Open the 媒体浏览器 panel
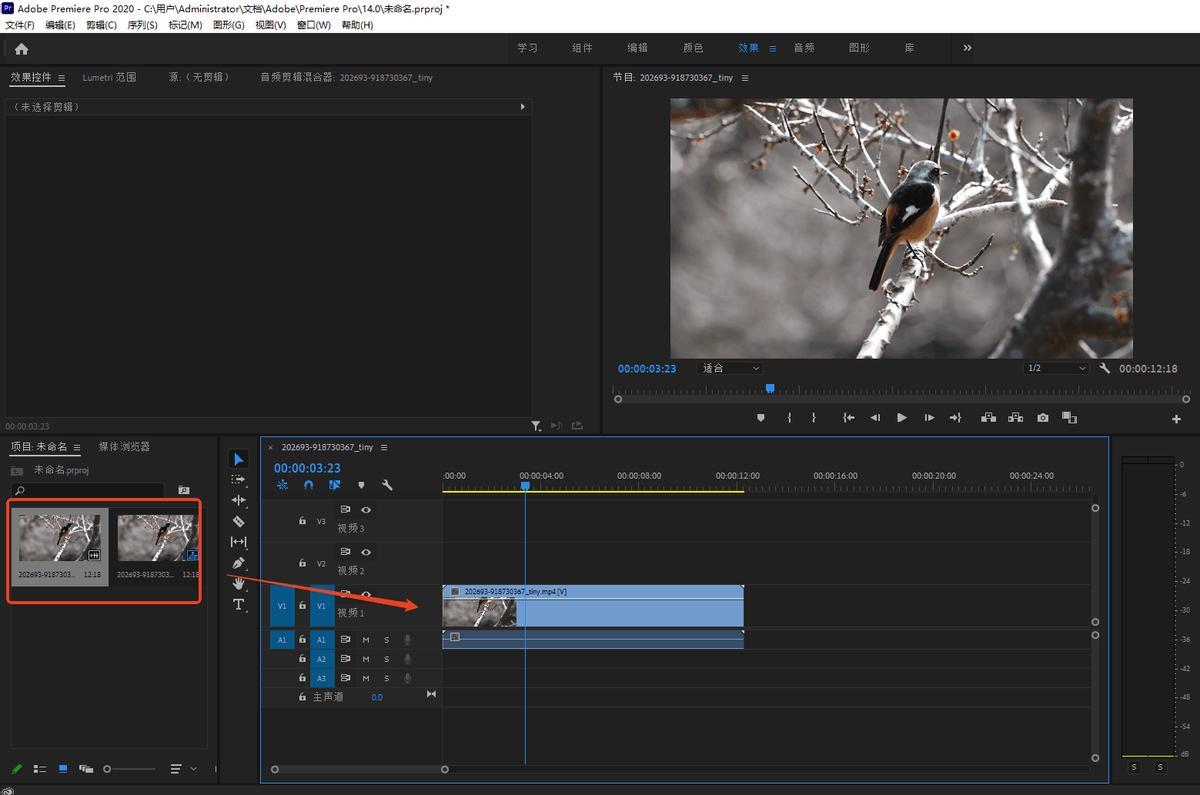1200x795 pixels. pyautogui.click(x=124, y=446)
